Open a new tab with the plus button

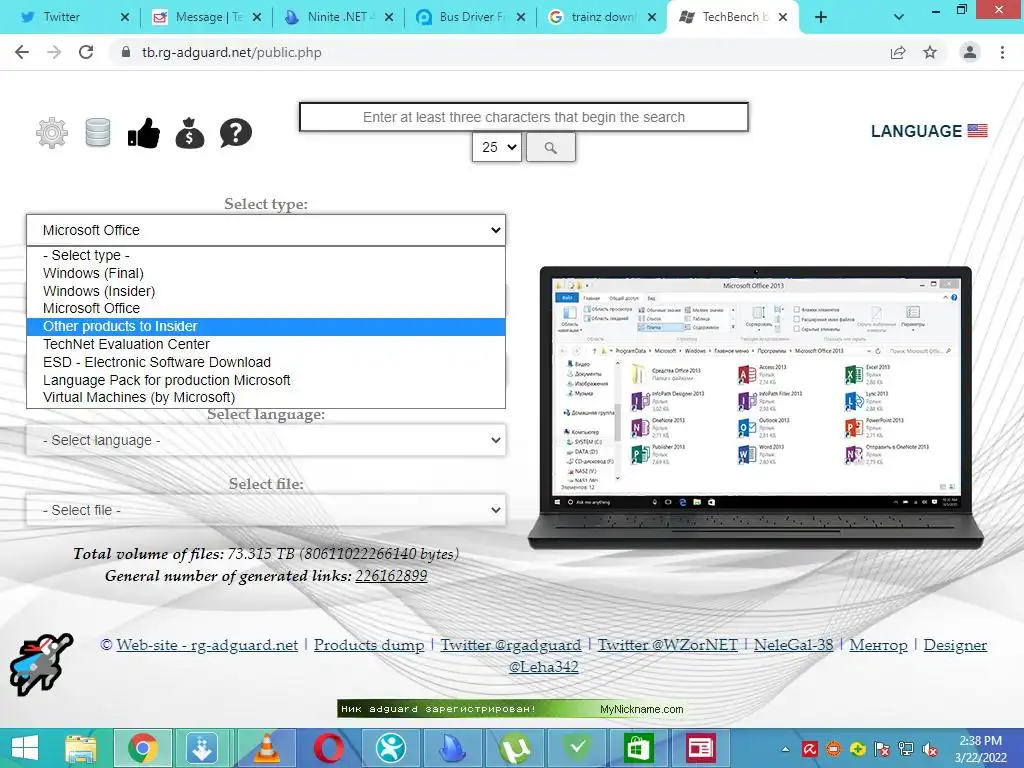[821, 18]
